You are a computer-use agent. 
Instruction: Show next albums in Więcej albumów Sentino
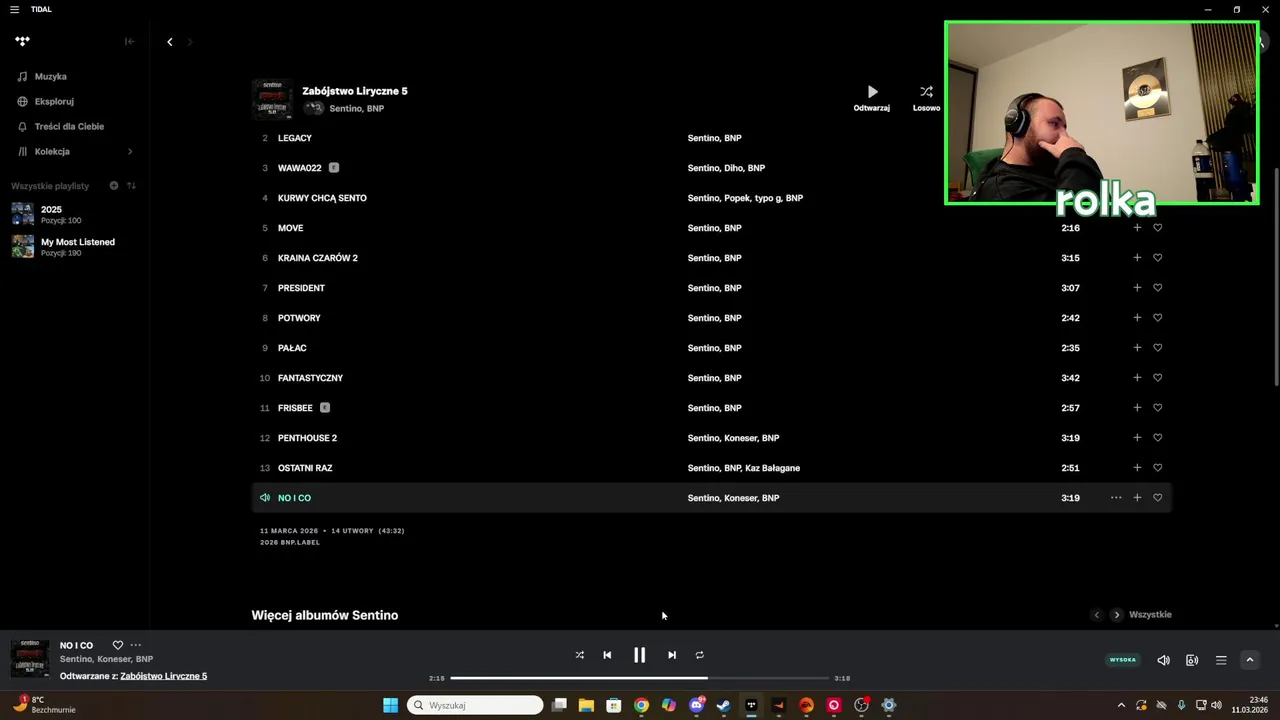pos(1117,615)
